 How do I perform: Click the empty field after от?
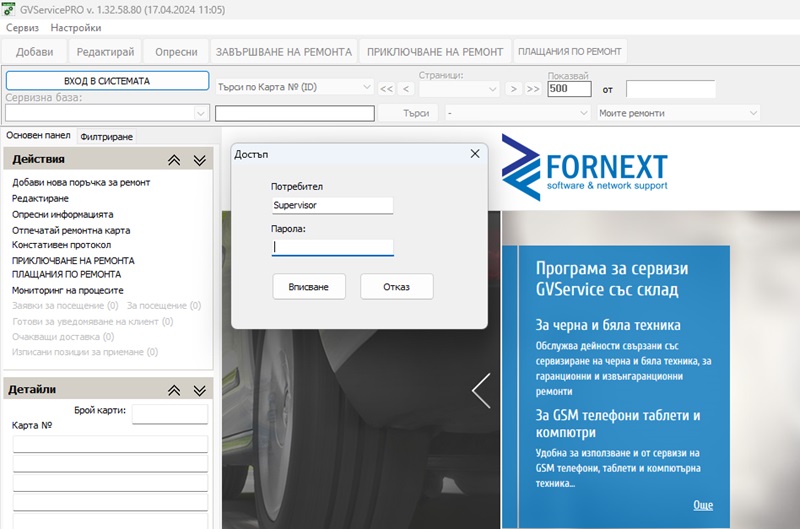(670, 89)
